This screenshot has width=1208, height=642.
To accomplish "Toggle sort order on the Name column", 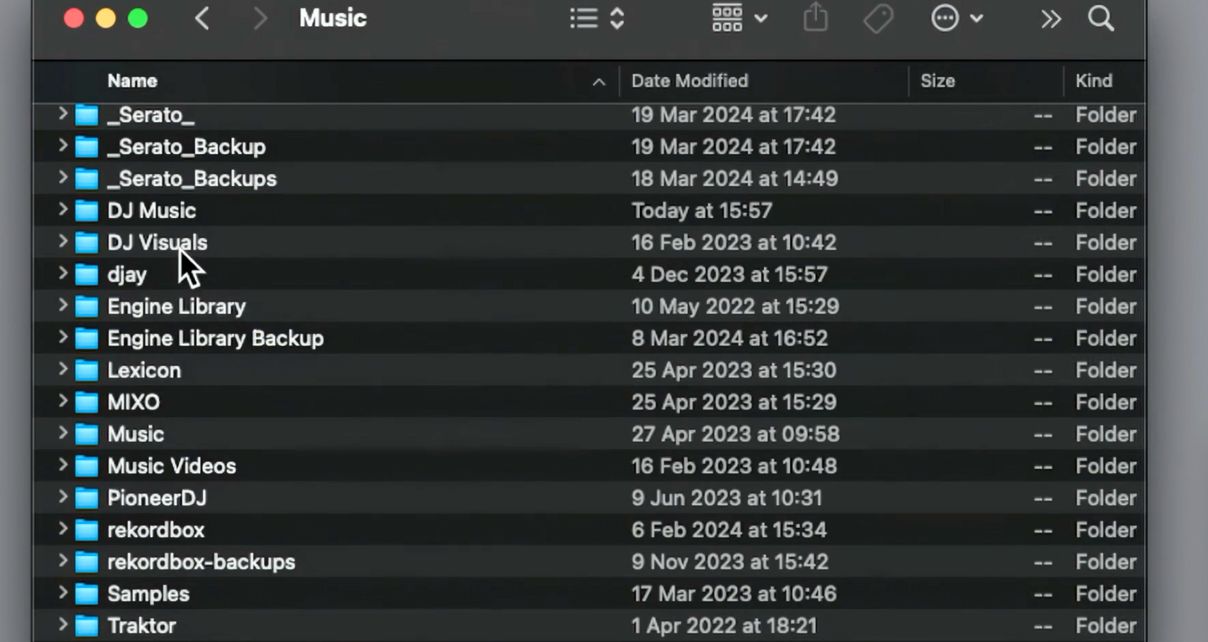I will coord(132,81).
